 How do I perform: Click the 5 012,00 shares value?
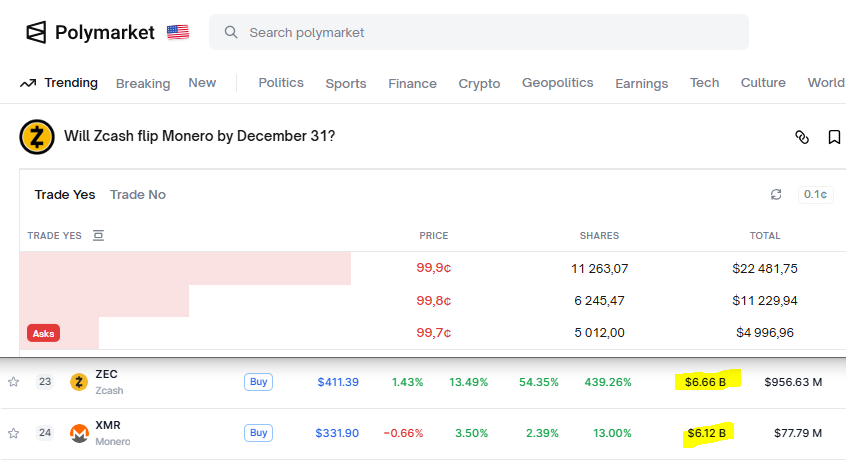tap(599, 333)
